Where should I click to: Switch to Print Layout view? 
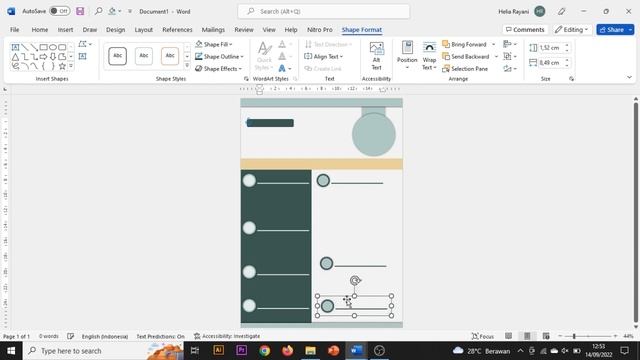(x=527, y=336)
